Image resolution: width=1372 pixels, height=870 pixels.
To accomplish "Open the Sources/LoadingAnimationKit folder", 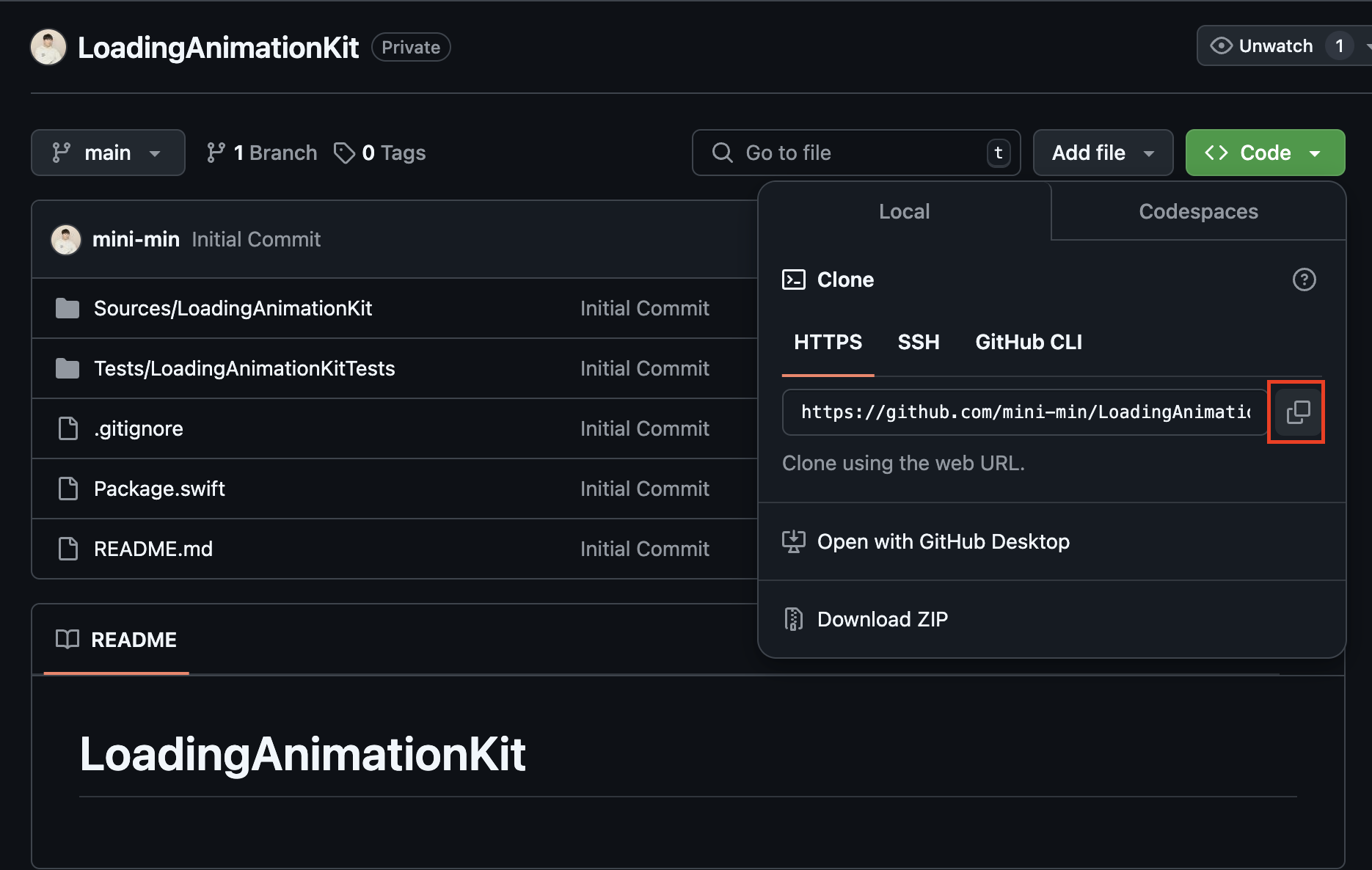I will pos(233,308).
